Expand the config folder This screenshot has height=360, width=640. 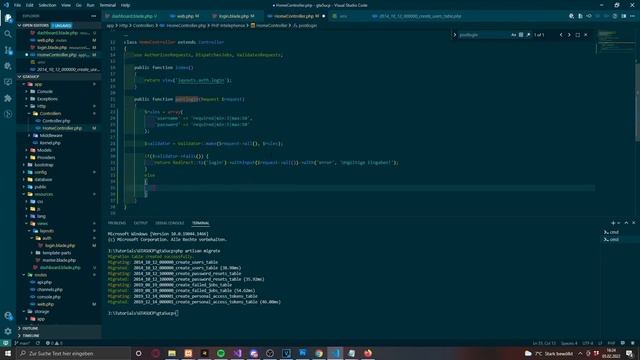[x=40, y=172]
